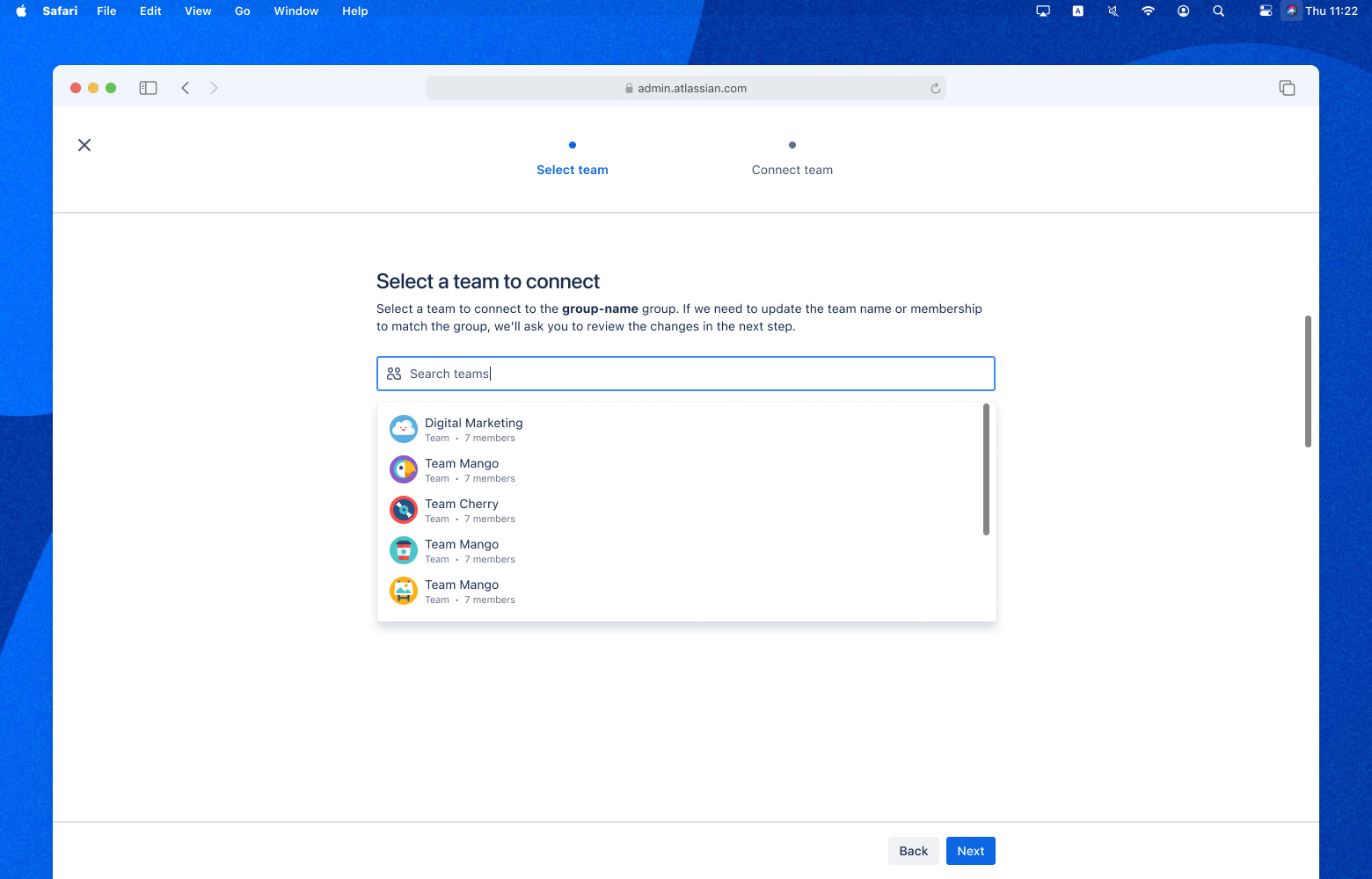Click the Spotlight search icon in menu bar
The height and width of the screenshot is (879, 1372).
pyautogui.click(x=1218, y=11)
